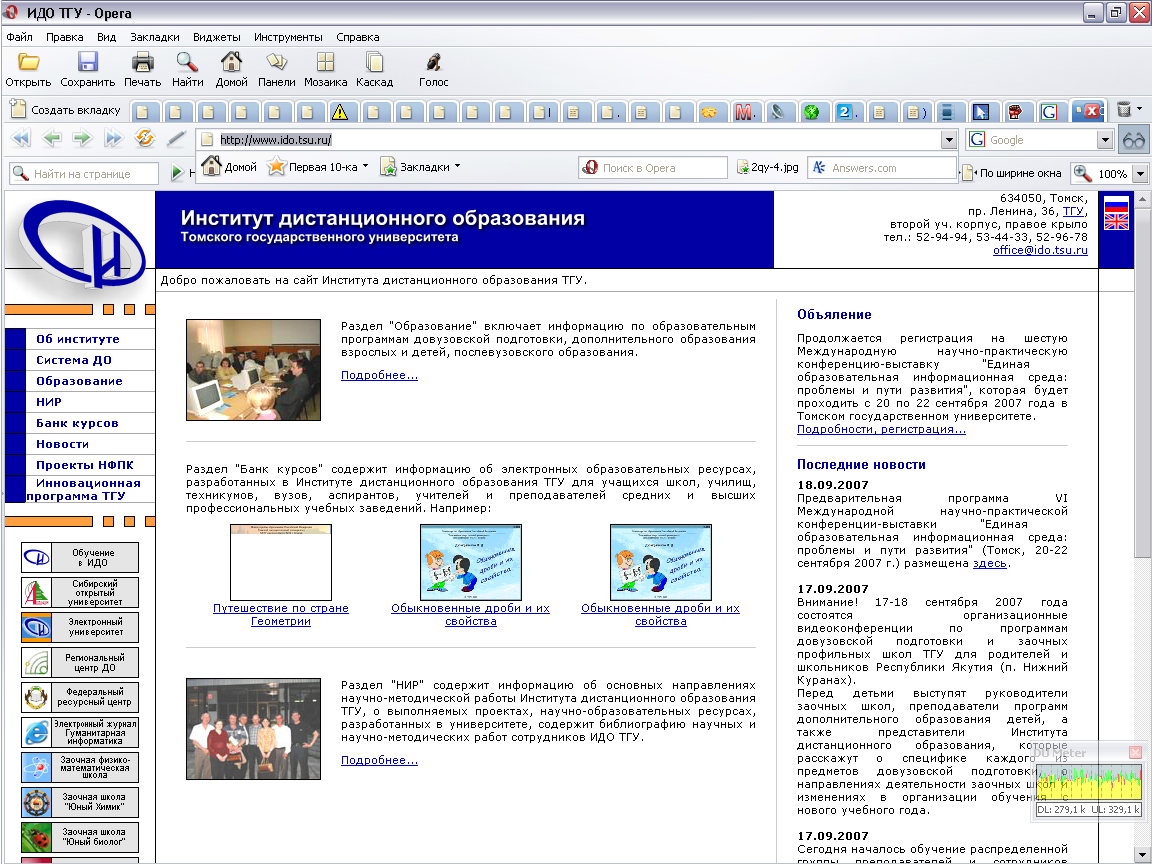The image size is (1152, 864).
Task: Open the Закладки menu
Action: point(155,37)
